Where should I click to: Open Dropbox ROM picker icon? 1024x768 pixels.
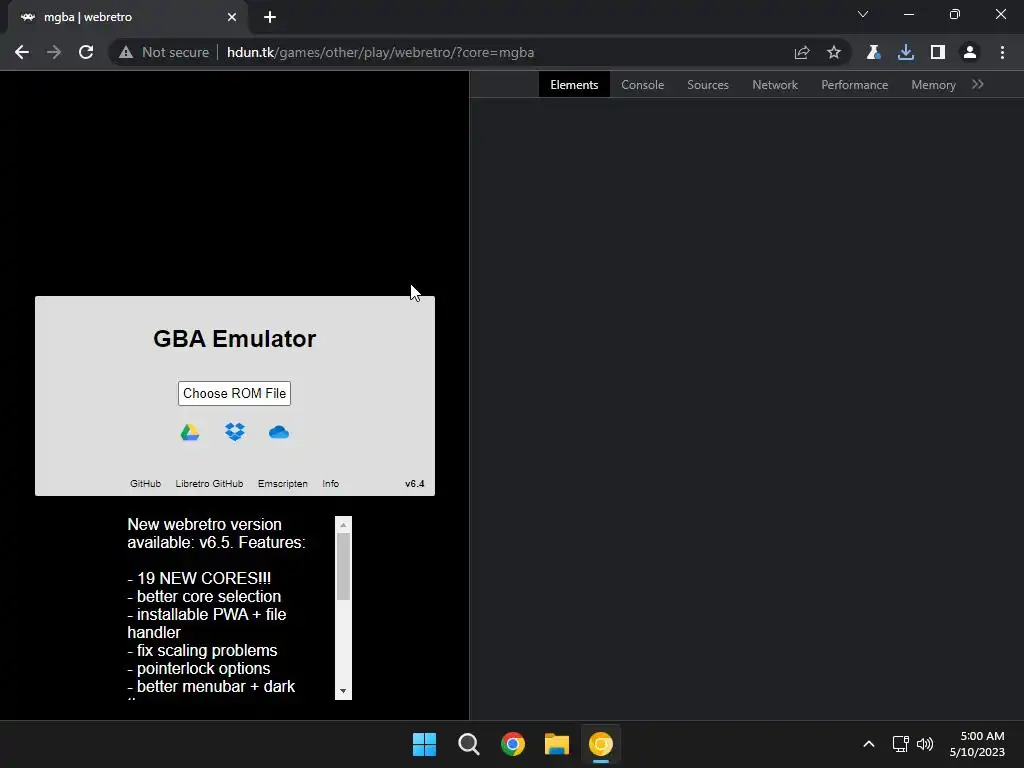click(234, 432)
